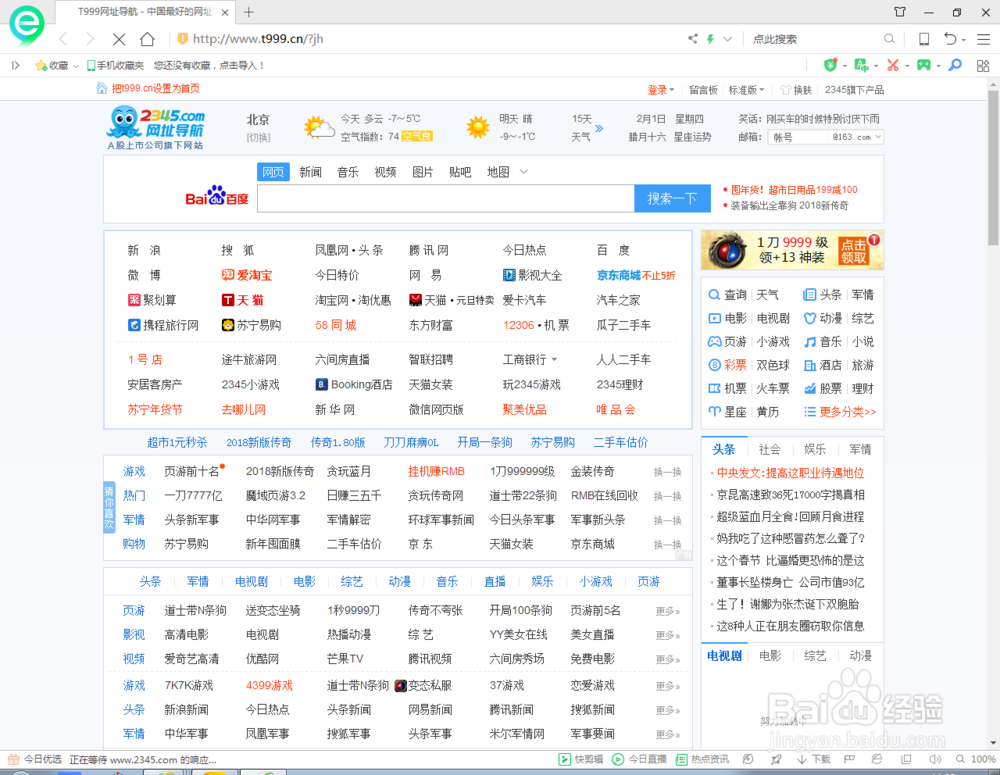
Task: Open the address bar chevron dropdown
Action: [x=728, y=39]
